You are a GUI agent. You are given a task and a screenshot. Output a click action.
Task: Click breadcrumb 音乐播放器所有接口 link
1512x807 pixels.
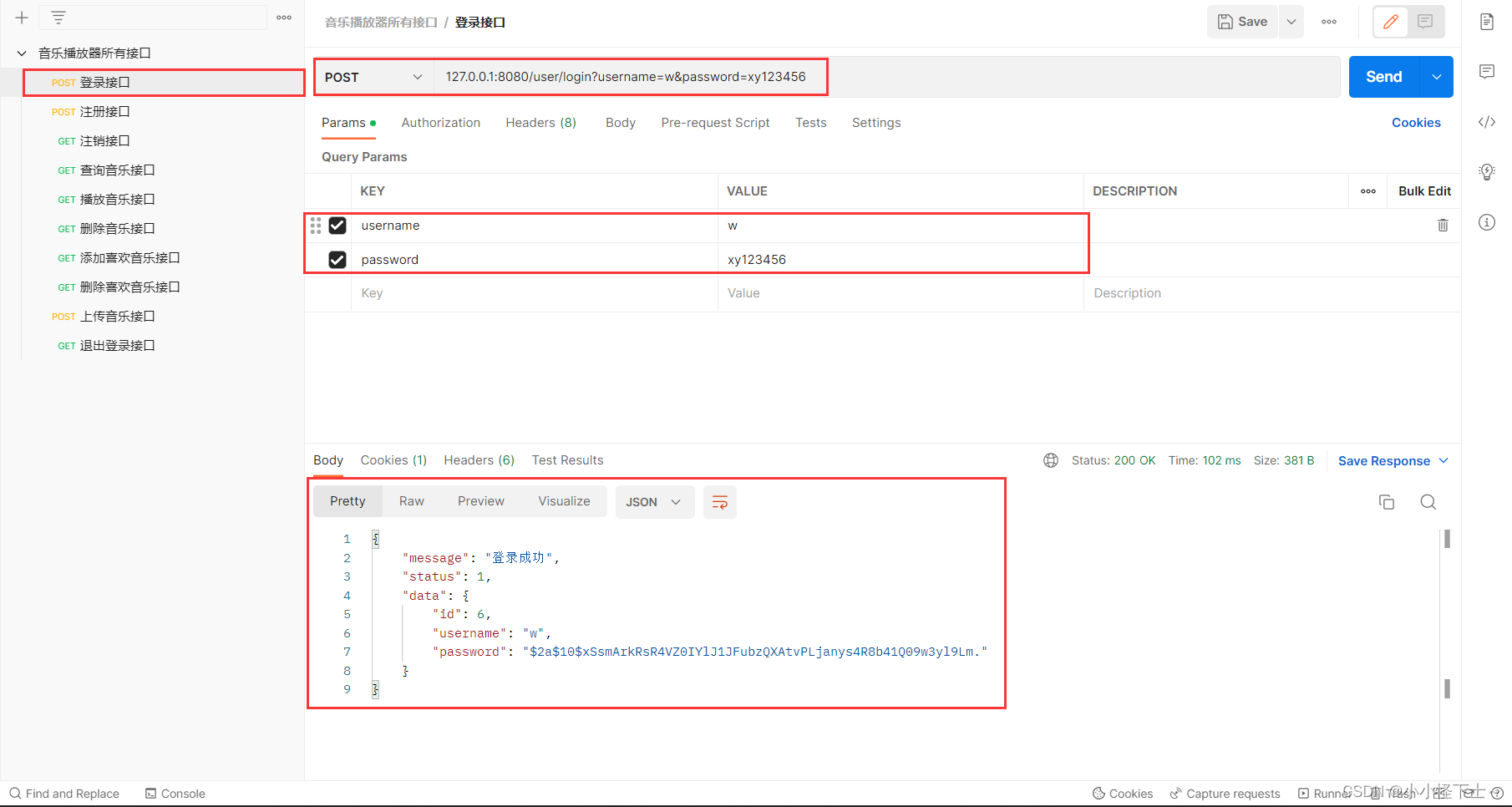[x=381, y=23]
